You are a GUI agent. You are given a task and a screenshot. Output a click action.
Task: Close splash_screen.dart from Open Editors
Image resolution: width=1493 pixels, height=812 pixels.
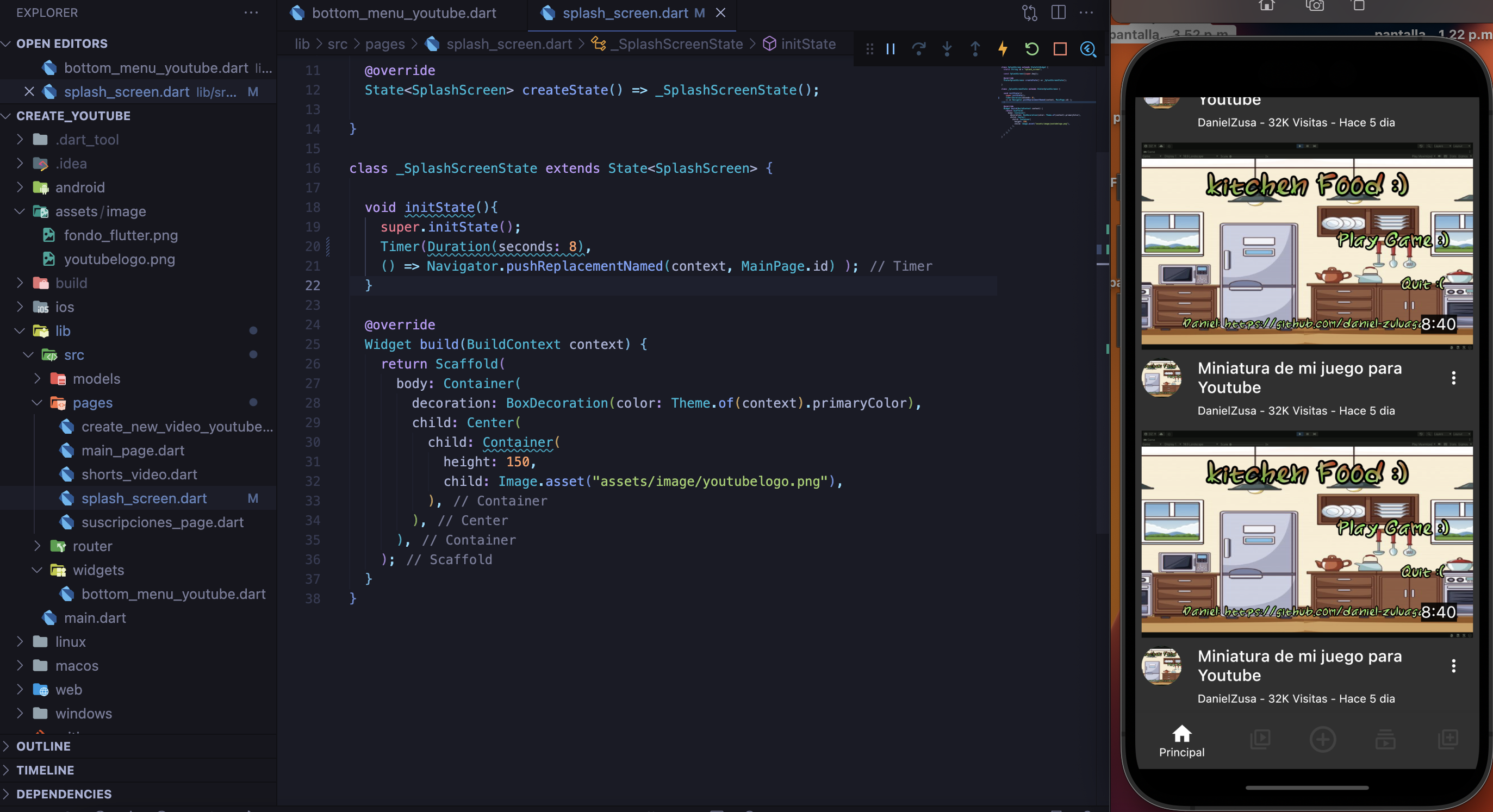click(29, 91)
